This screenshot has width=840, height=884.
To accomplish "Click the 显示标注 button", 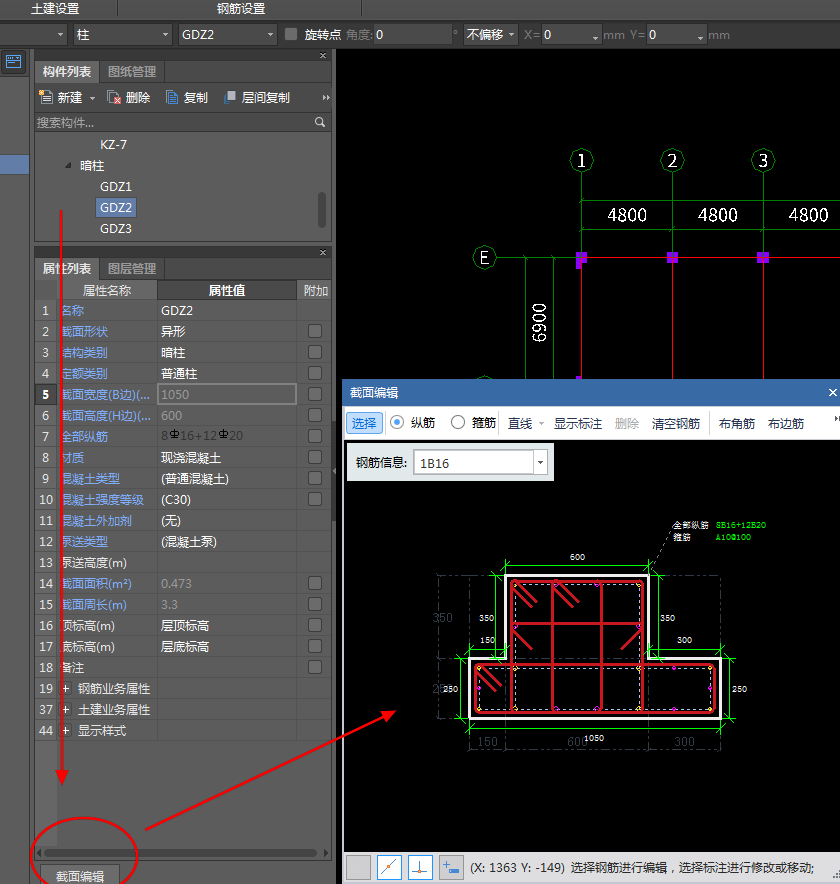I will 578,423.
